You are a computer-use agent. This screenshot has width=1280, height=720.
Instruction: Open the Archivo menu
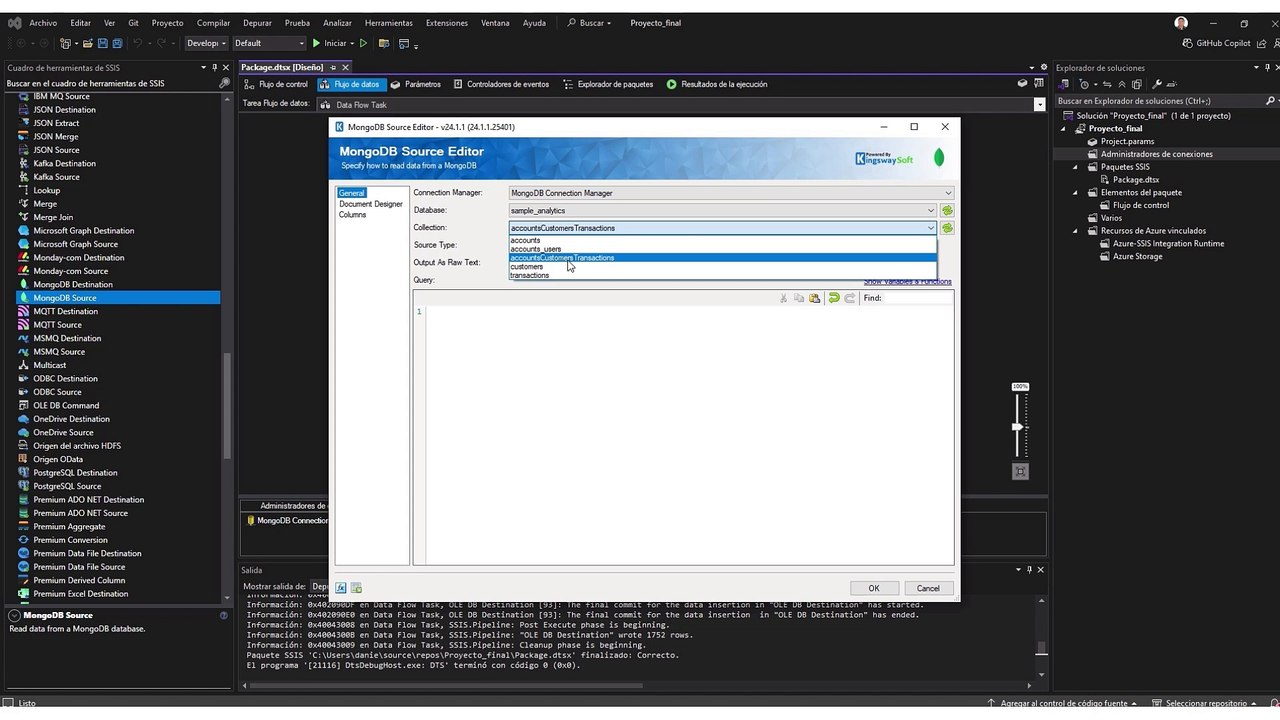pos(43,23)
